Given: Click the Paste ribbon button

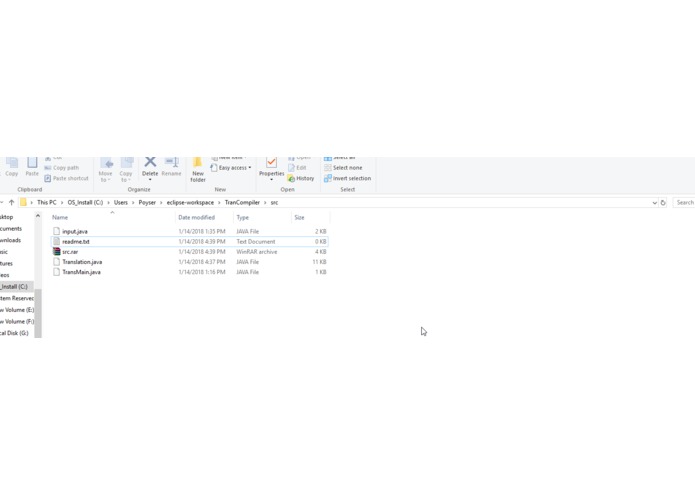Looking at the screenshot, I should (32, 167).
